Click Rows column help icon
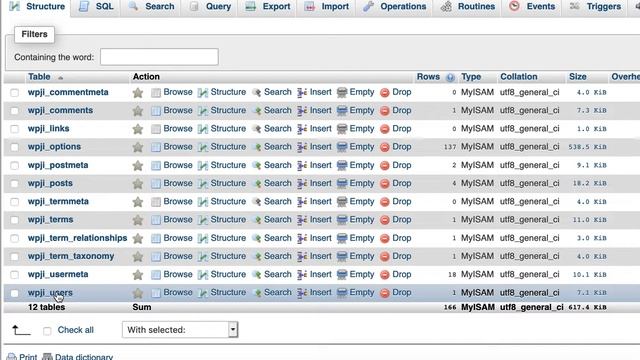The image size is (640, 360). point(450,77)
